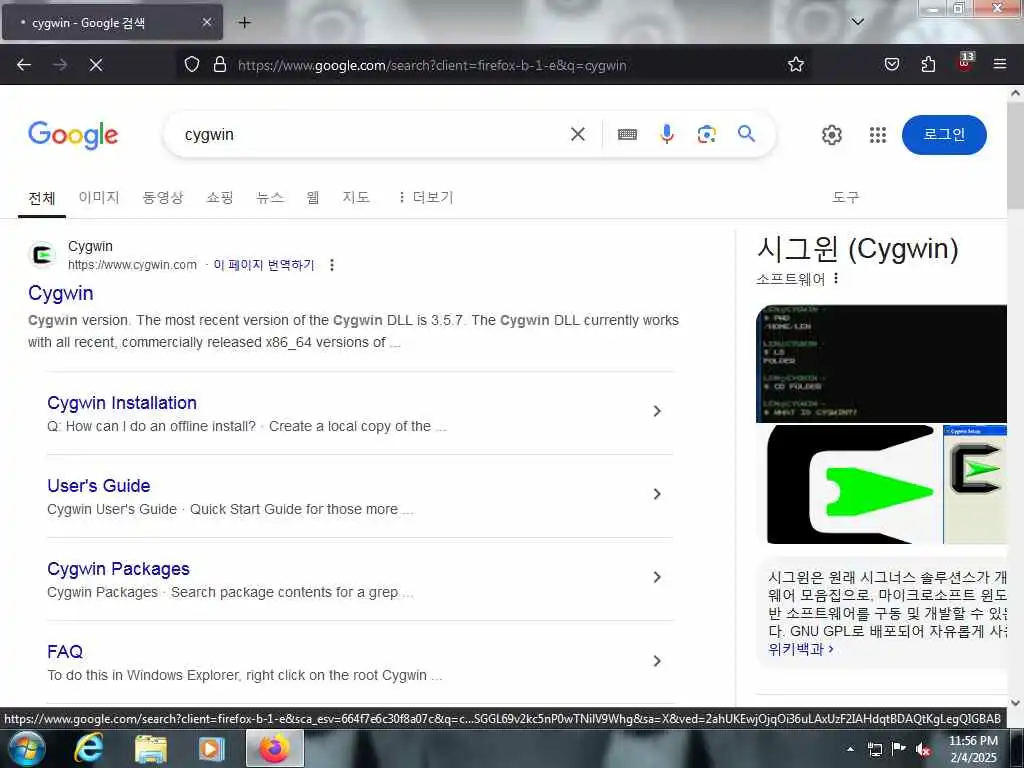Open Windows Explorer folder in taskbar
The height and width of the screenshot is (768, 1024).
[151, 749]
